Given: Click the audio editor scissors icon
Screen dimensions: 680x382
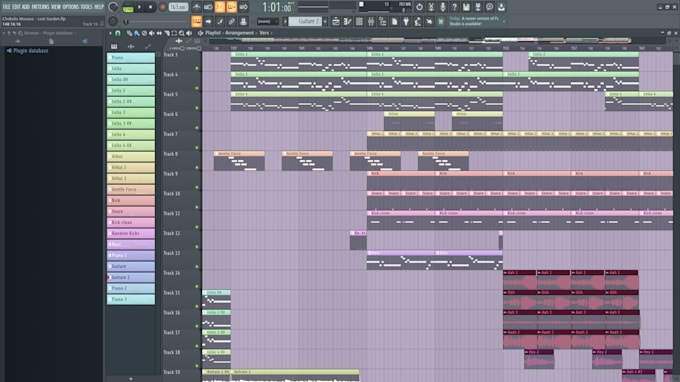Looking at the screenshot, I should pyautogui.click(x=431, y=7).
